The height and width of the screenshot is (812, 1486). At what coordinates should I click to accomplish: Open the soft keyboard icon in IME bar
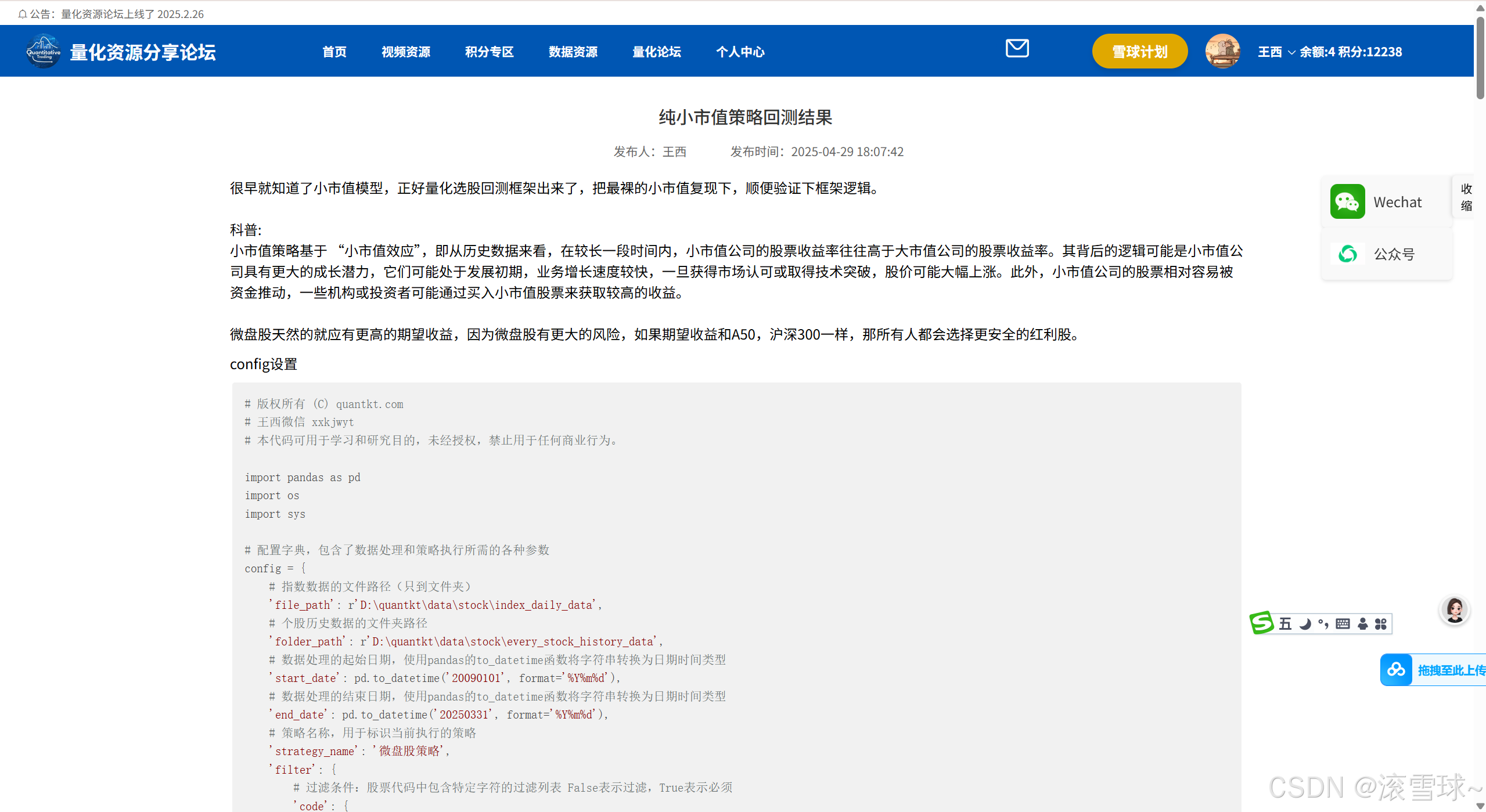pyautogui.click(x=1343, y=624)
